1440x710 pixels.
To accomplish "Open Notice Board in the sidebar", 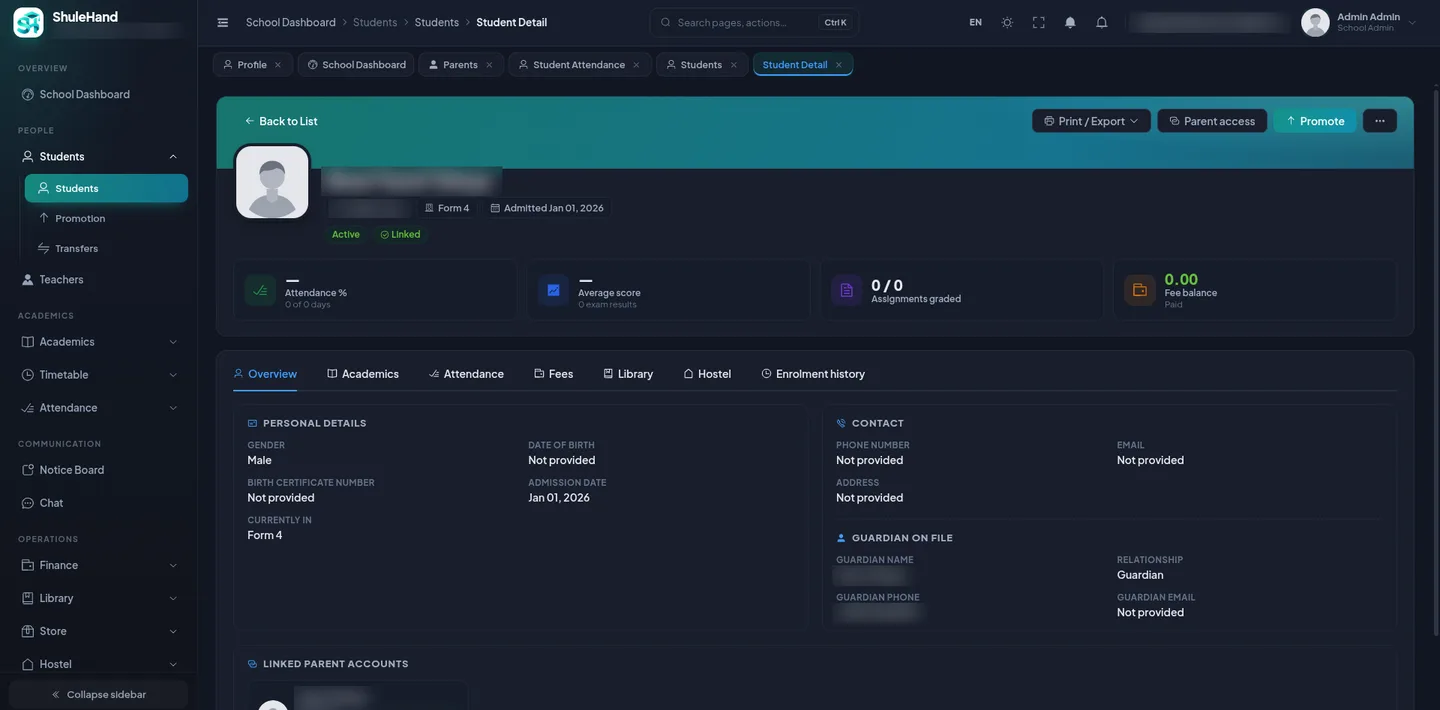I will [x=98, y=470].
